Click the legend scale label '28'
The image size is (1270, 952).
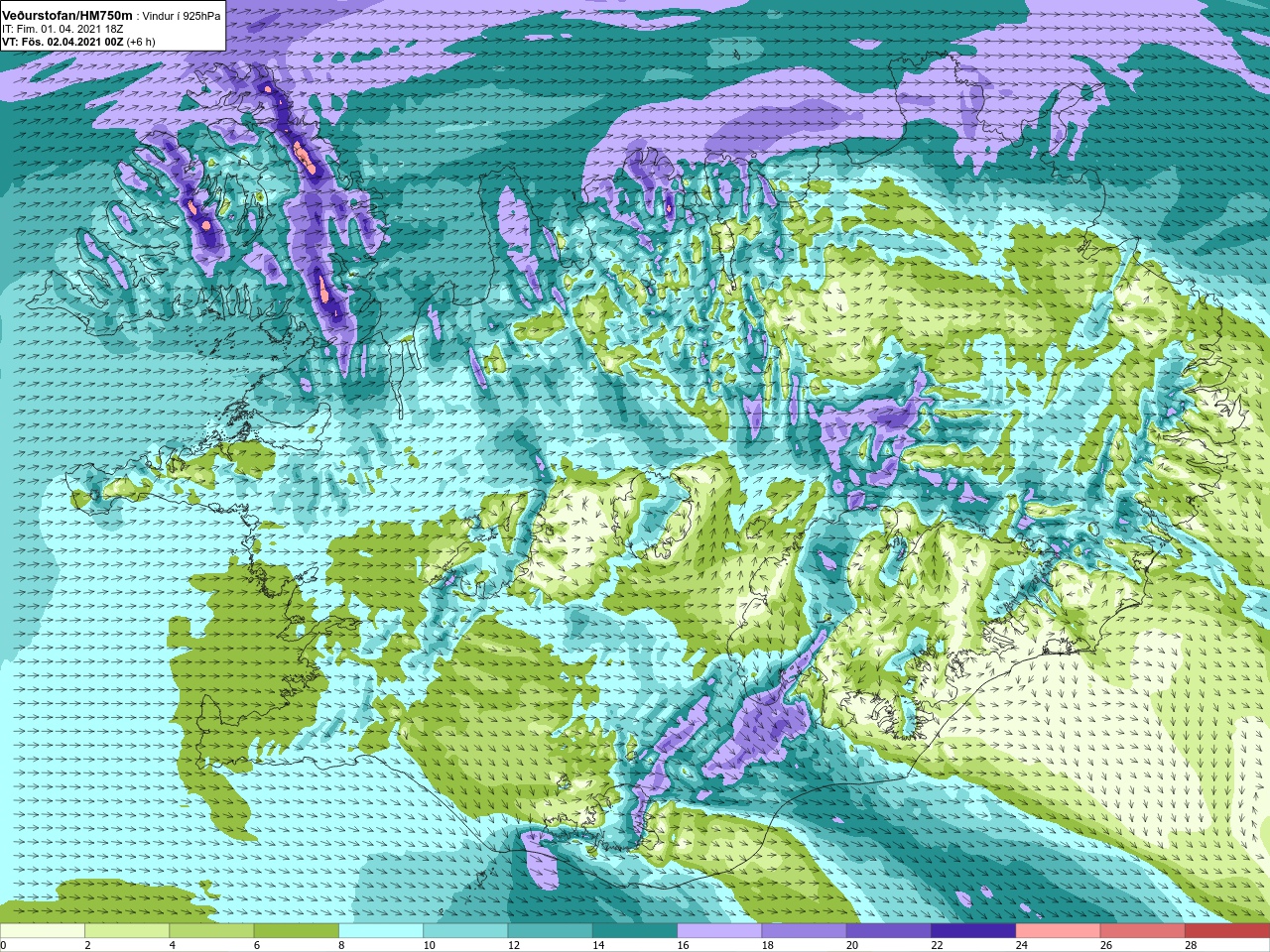click(x=1191, y=945)
